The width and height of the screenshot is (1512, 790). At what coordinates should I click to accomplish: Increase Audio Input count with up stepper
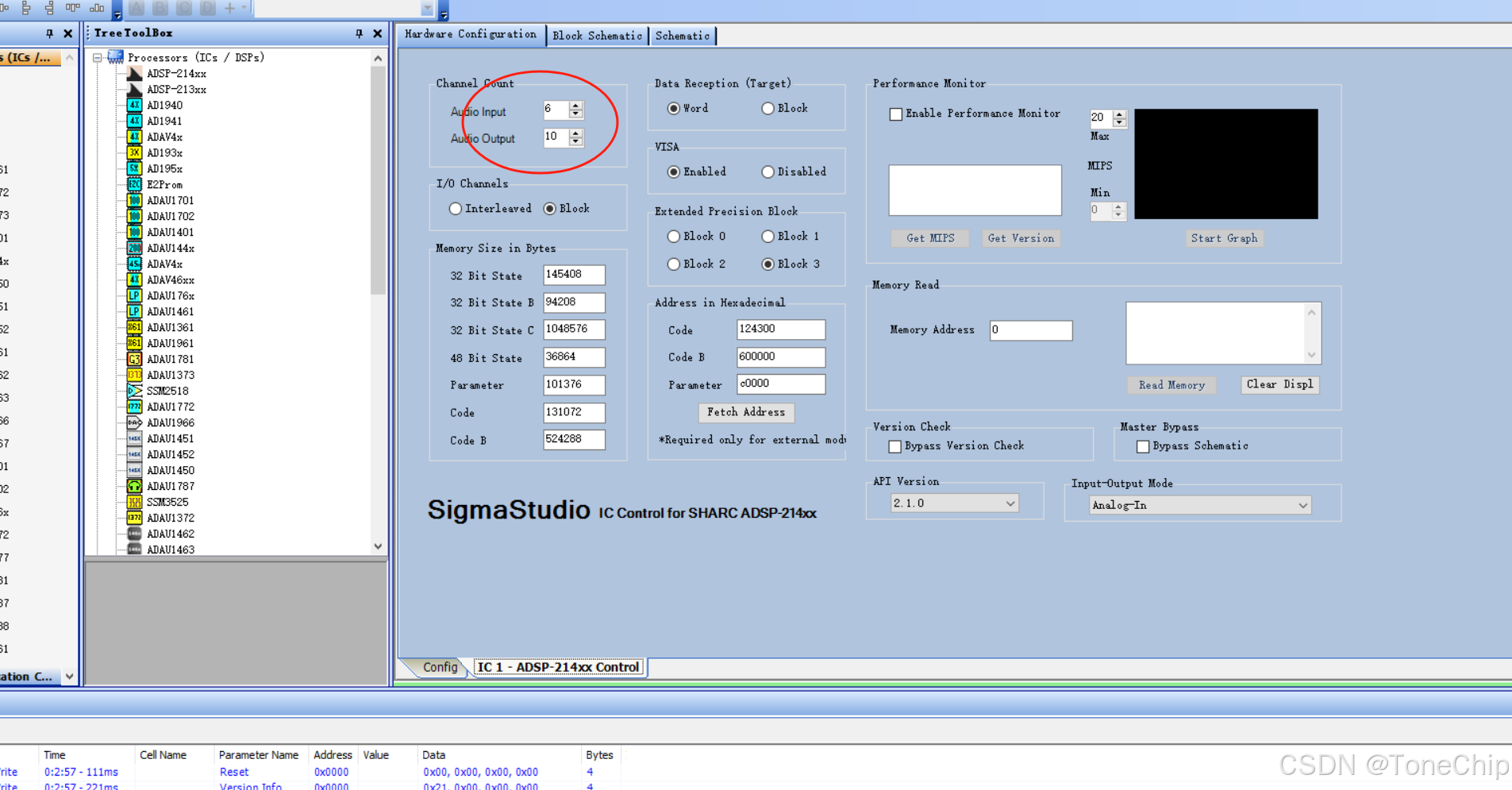tap(576, 106)
